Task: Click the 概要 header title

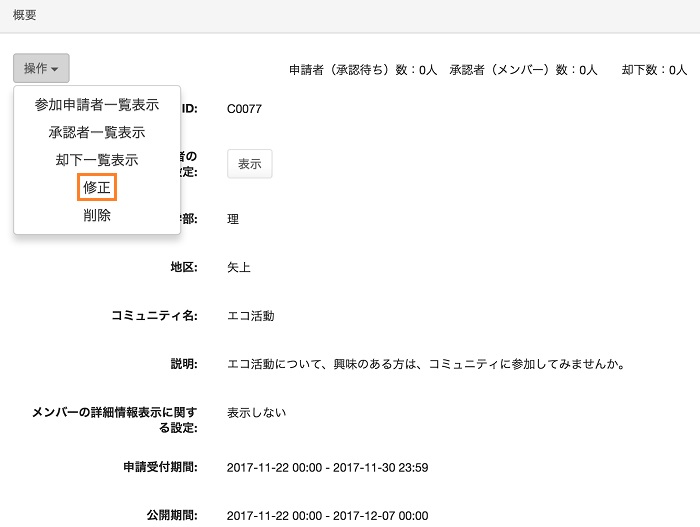Action: click(25, 15)
